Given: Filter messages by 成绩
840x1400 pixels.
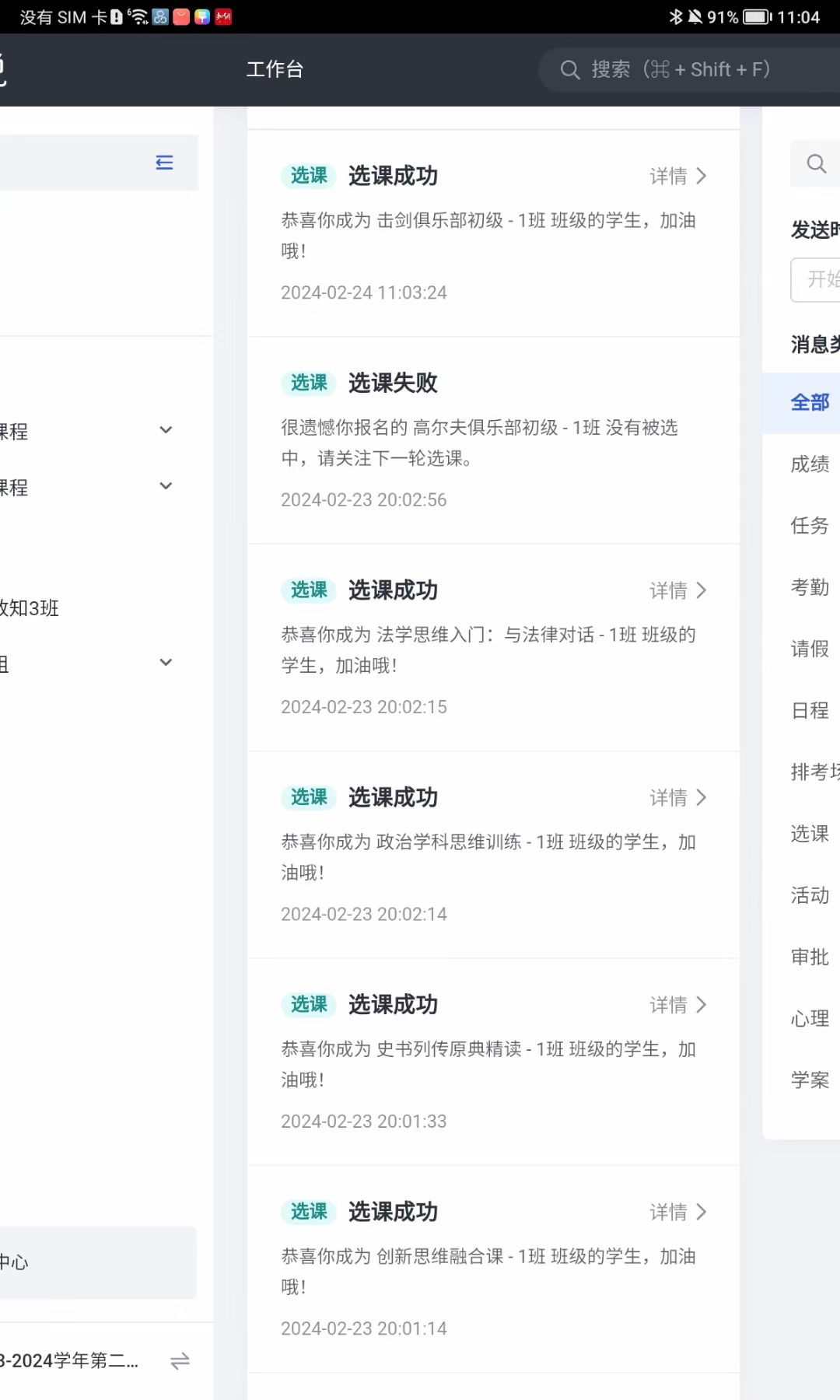Looking at the screenshot, I should 810,464.
